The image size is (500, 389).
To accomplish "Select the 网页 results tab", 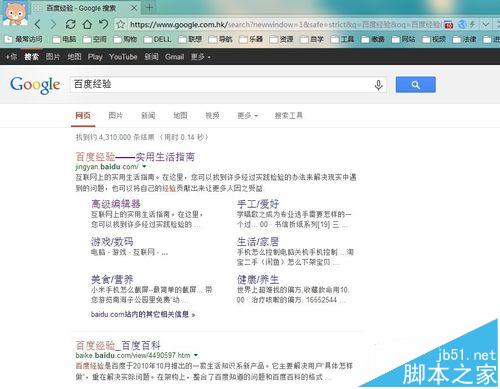I will coord(83,116).
